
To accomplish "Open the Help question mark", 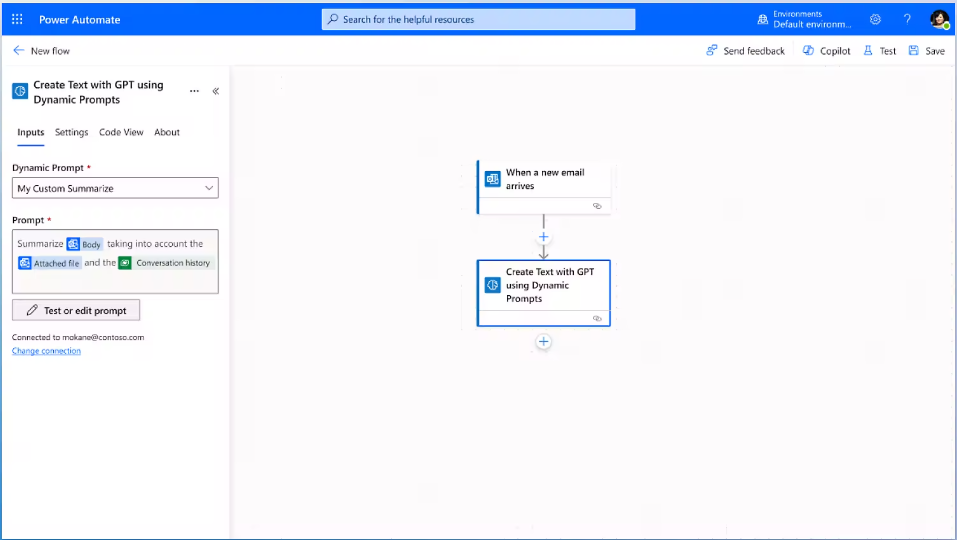I will click(907, 19).
